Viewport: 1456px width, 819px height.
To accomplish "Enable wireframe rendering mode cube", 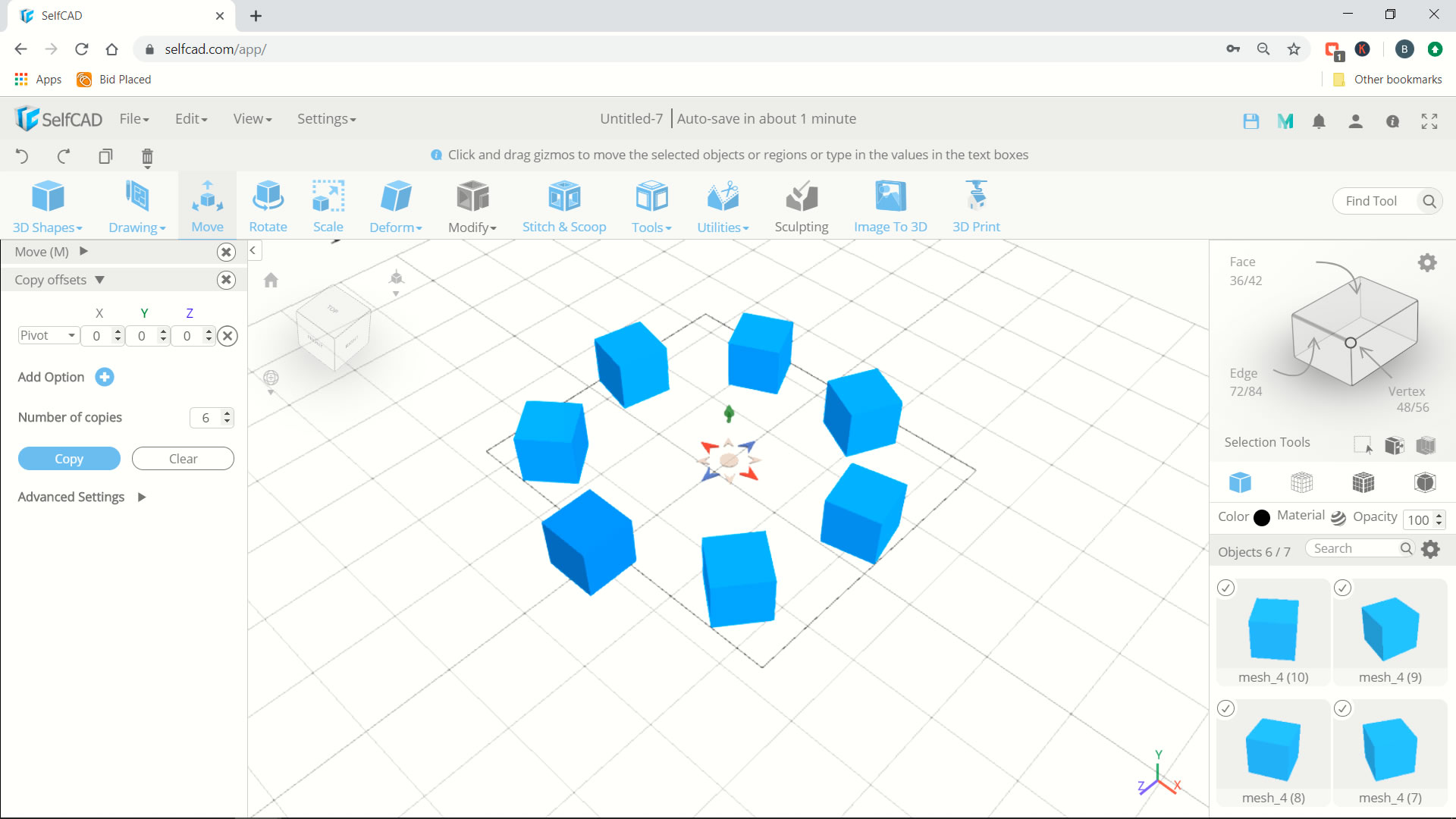I will coord(1301,482).
